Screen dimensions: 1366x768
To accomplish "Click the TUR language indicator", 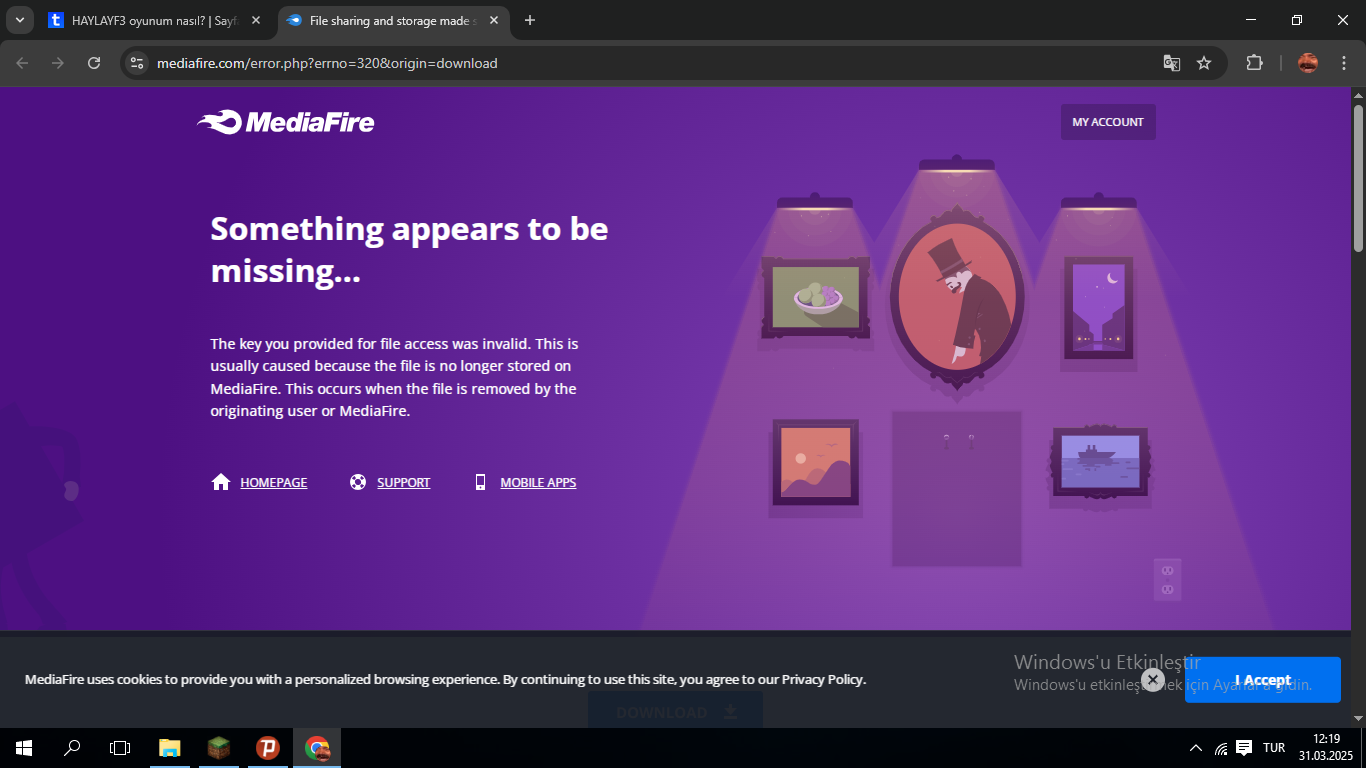I will click(x=1274, y=748).
